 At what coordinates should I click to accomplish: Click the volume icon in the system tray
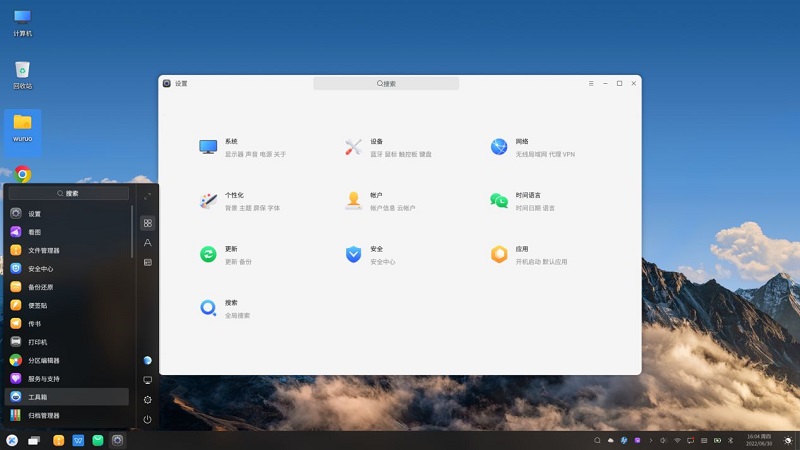pyautogui.click(x=662, y=440)
